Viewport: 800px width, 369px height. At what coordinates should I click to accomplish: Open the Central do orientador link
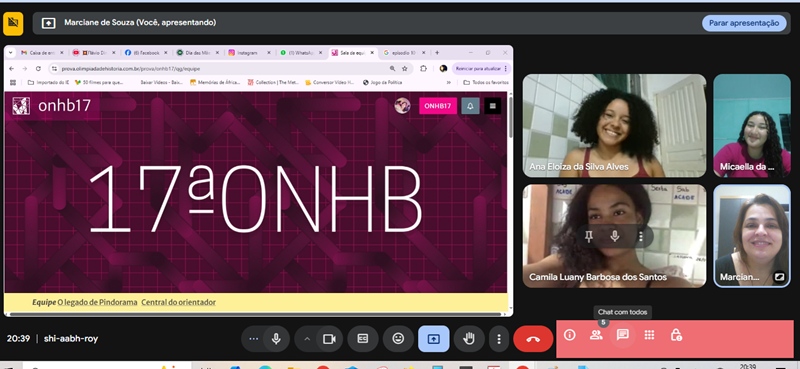pos(179,302)
